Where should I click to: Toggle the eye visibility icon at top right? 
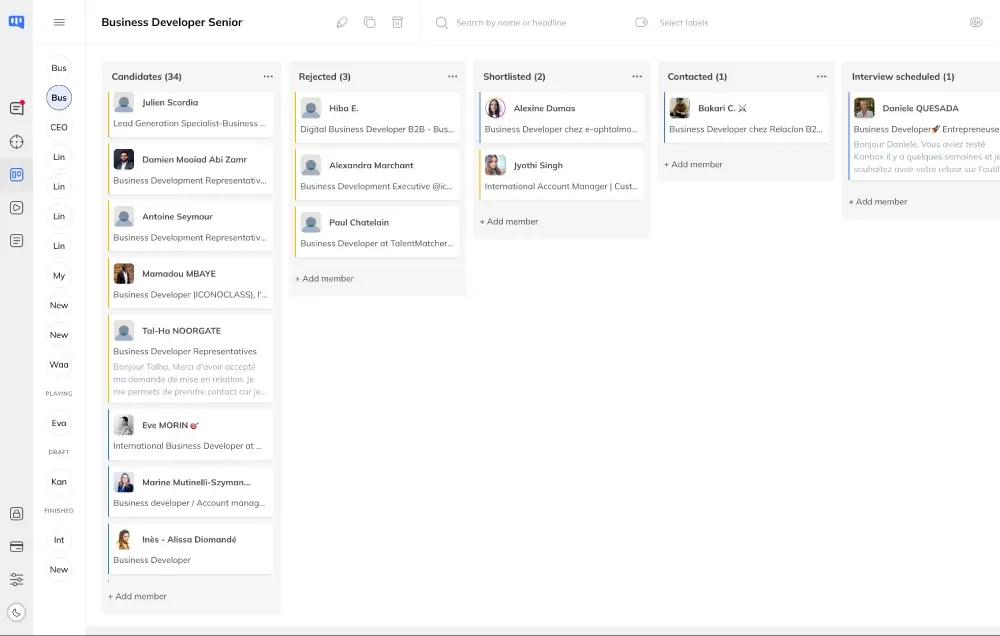pyautogui.click(x=976, y=22)
